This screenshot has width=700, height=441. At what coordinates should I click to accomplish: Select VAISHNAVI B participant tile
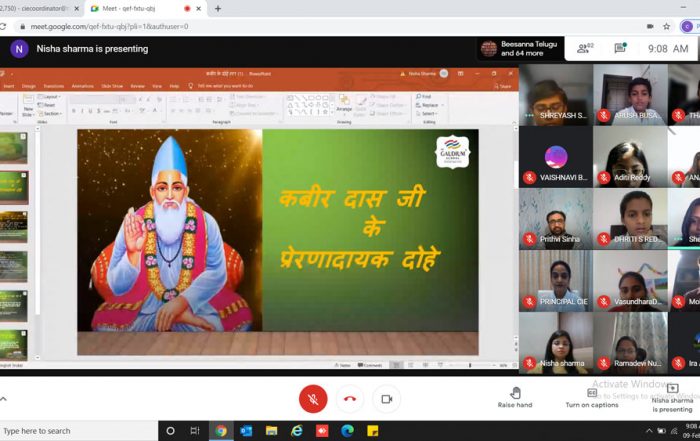click(556, 157)
